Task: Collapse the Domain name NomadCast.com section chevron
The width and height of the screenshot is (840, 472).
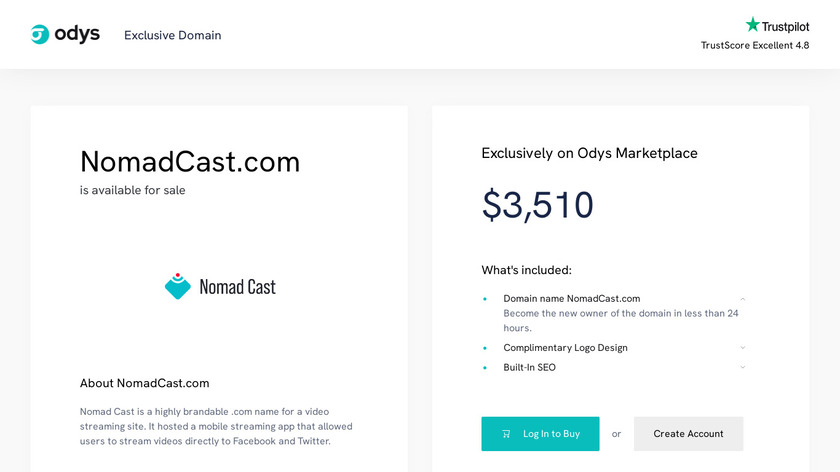Action: click(x=743, y=299)
